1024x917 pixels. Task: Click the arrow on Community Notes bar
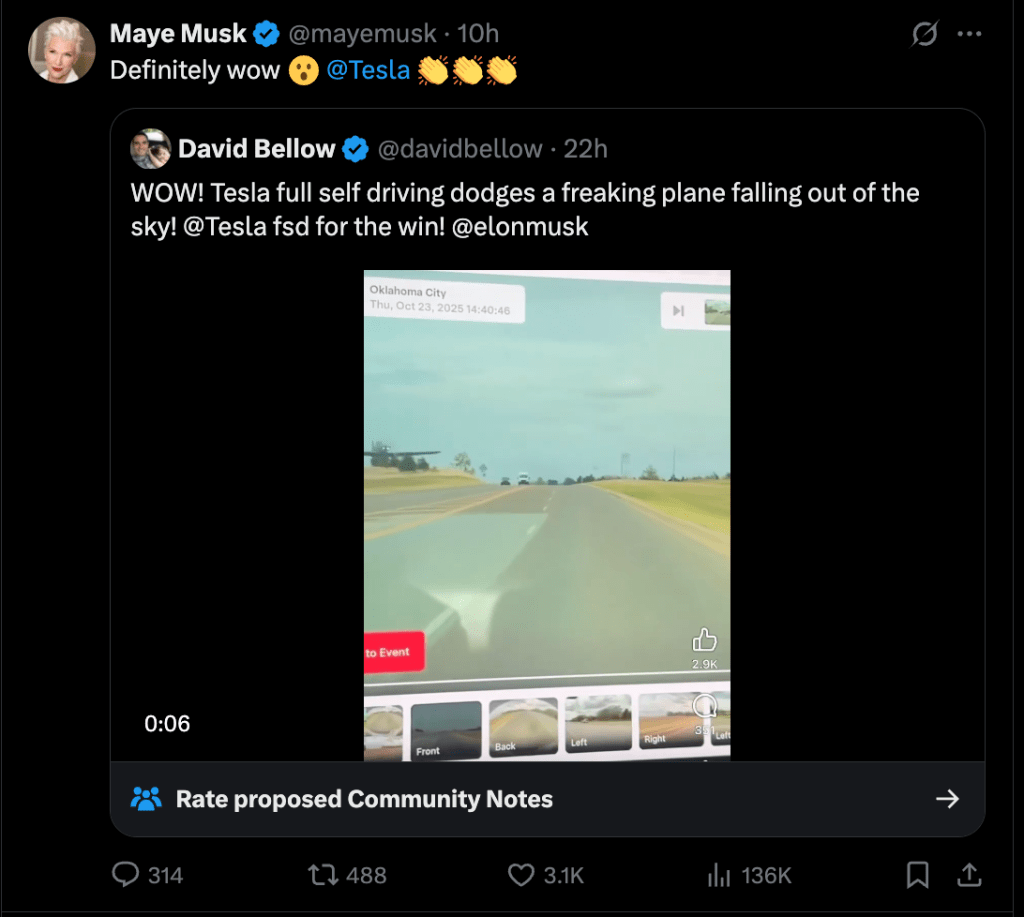coord(946,799)
